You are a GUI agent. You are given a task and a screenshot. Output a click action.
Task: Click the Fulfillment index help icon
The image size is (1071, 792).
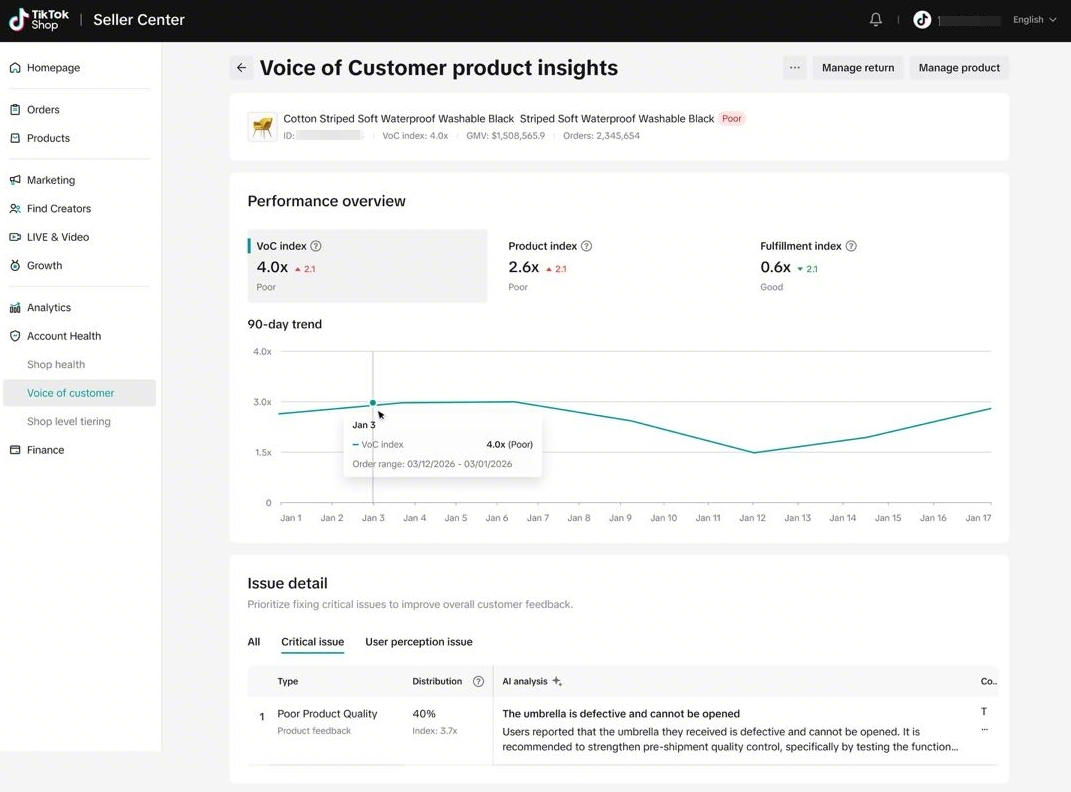pos(851,246)
